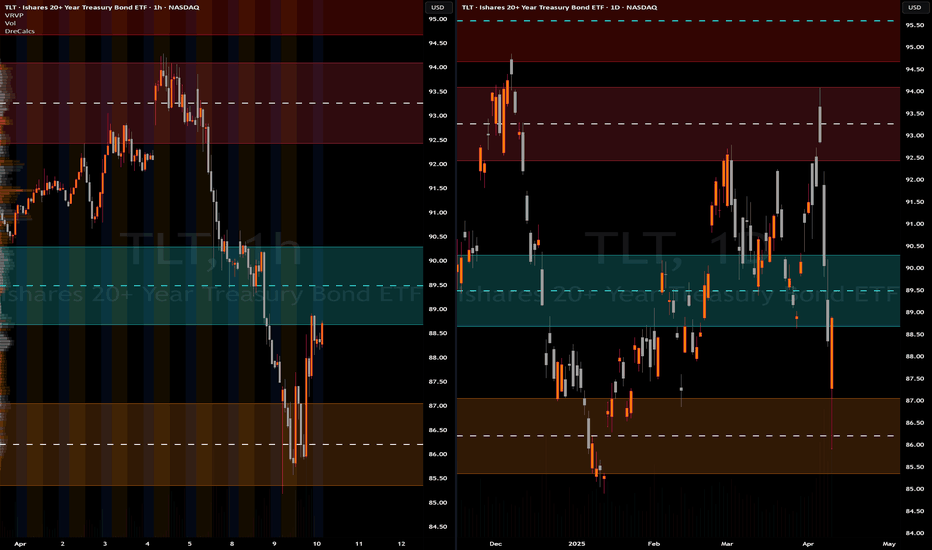This screenshot has width=932, height=550.
Task: Click the 92.00 price label on the 1h chart axis
Action: coord(438,164)
